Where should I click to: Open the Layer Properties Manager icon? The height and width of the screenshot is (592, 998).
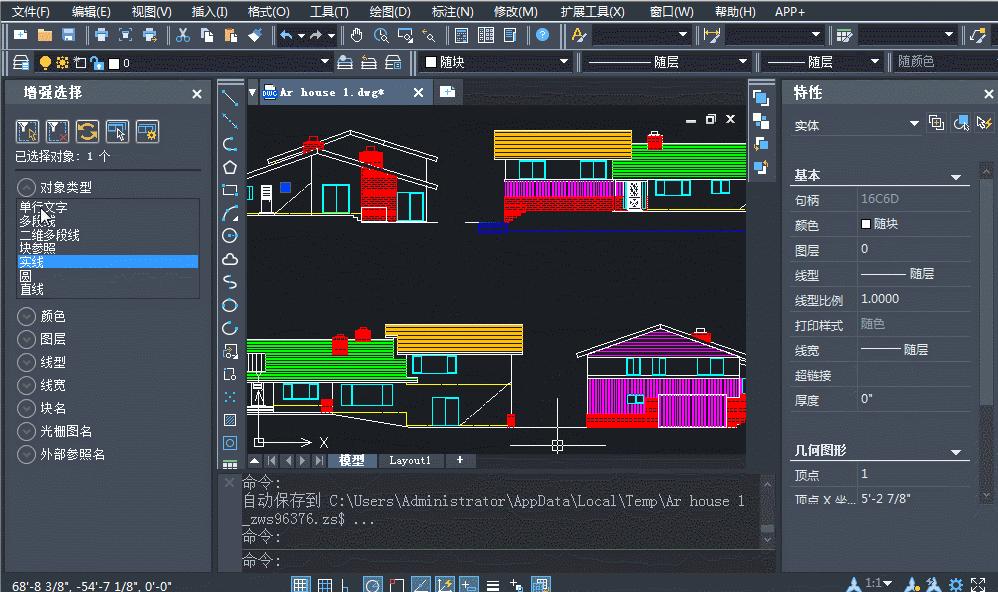click(x=20, y=62)
